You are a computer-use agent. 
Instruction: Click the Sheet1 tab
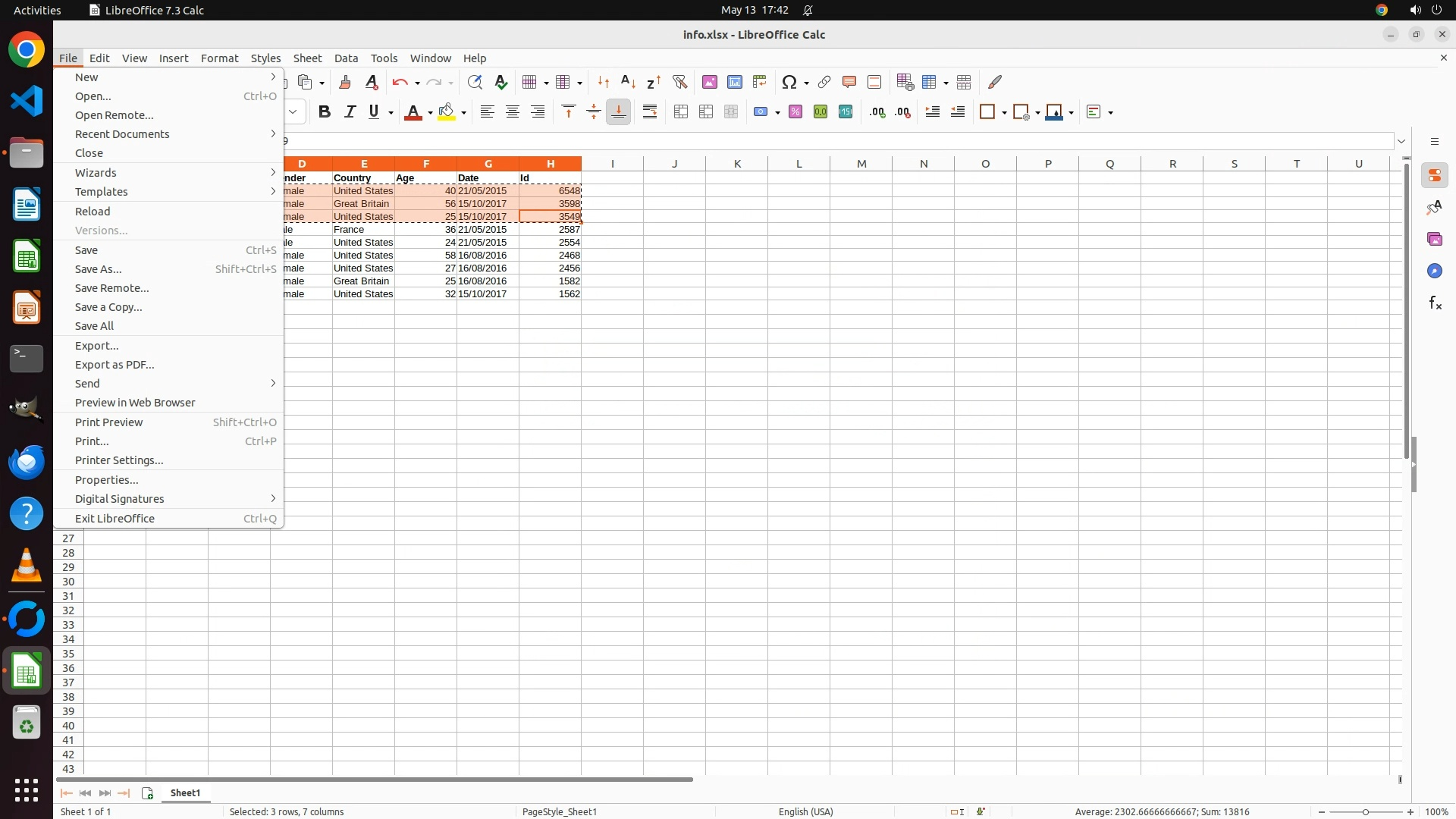(185, 792)
